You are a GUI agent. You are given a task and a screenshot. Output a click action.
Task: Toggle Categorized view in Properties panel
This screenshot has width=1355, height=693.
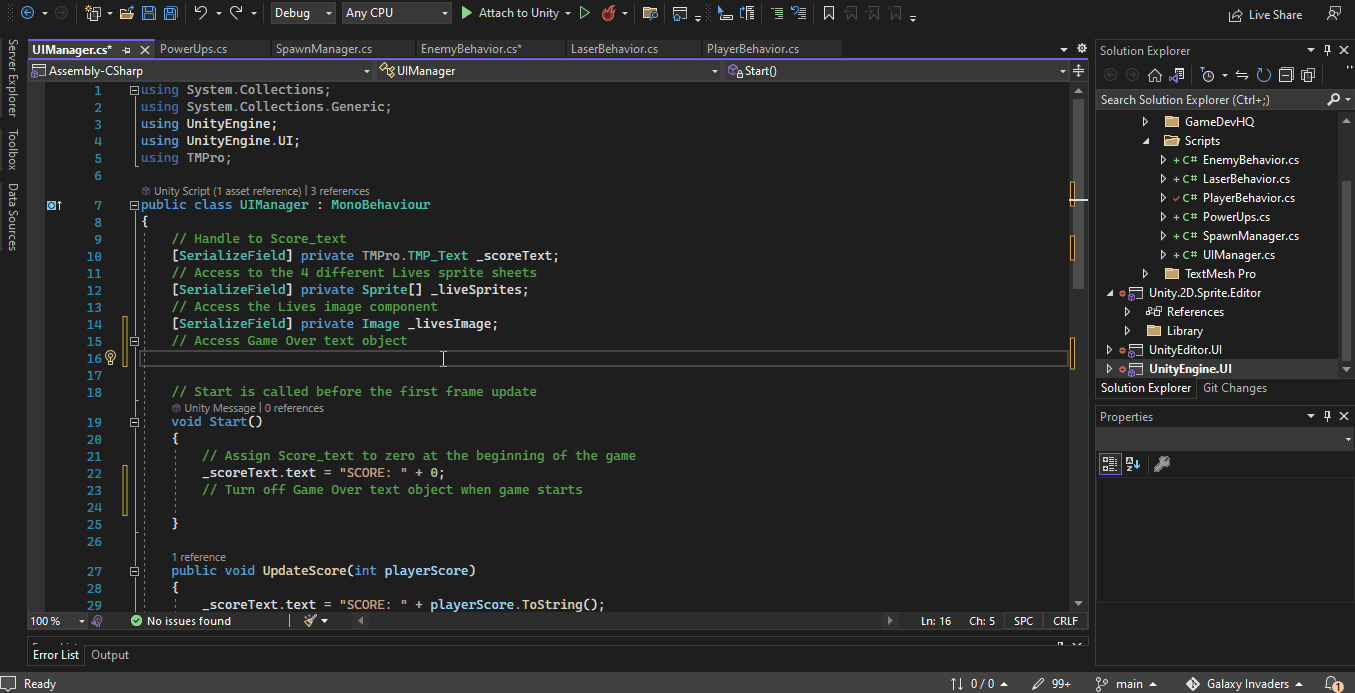1110,464
